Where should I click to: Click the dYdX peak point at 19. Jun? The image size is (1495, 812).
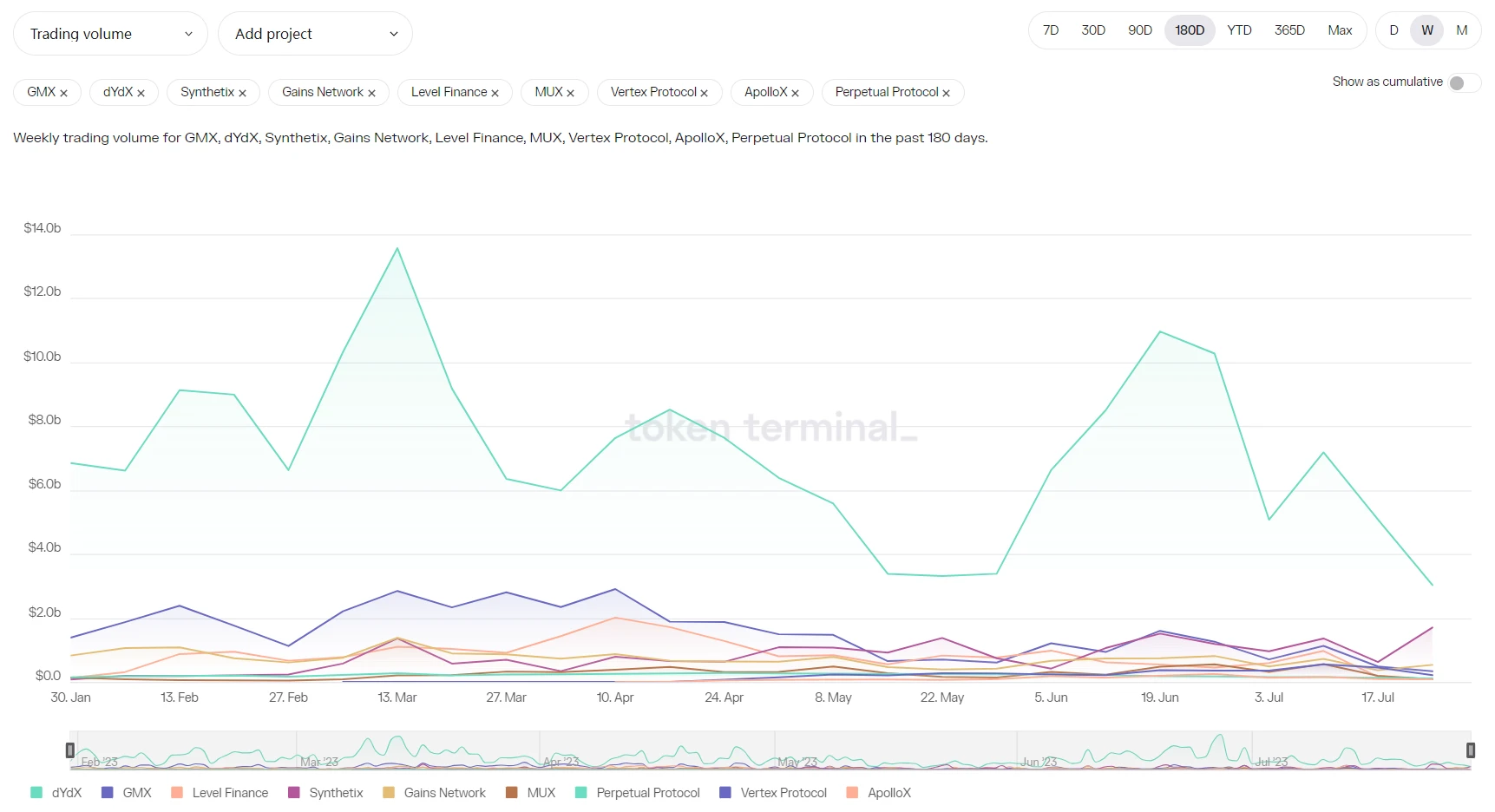1160,331
